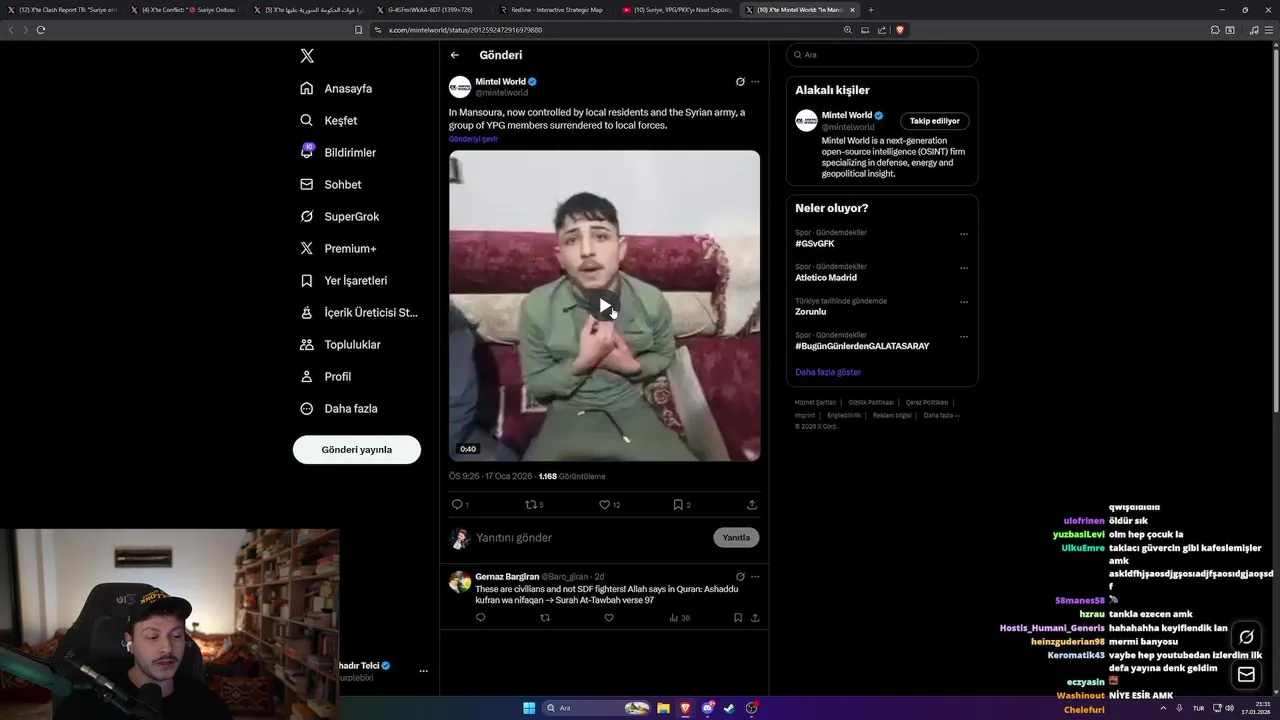Click Yanıtla button
This screenshot has height=720, width=1280.
click(736, 537)
